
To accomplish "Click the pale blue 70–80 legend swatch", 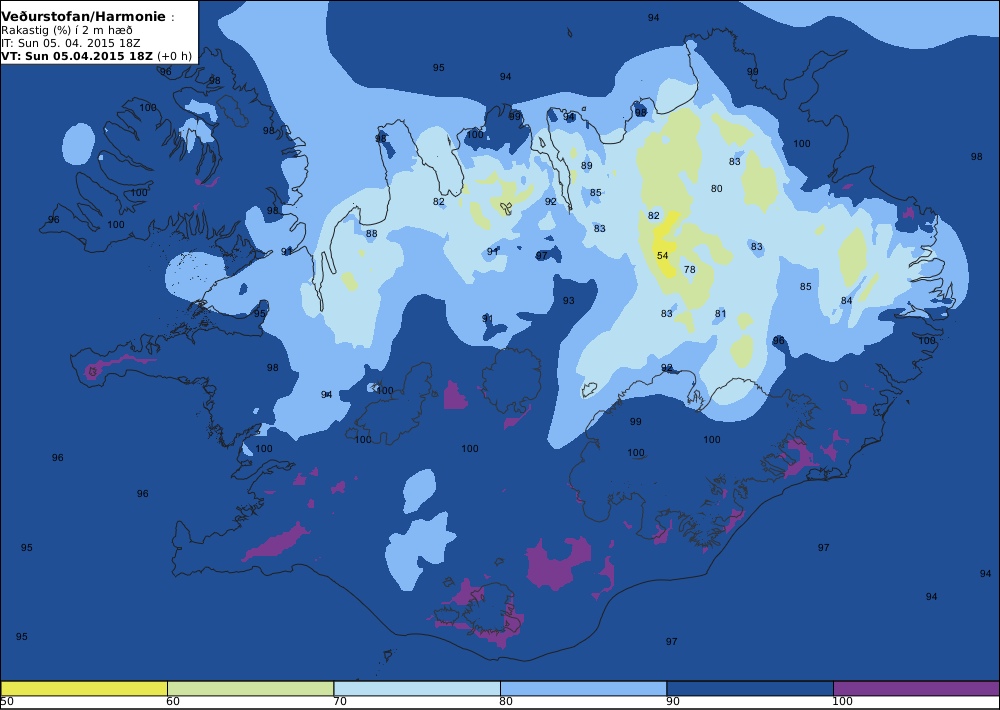I will click(417, 688).
